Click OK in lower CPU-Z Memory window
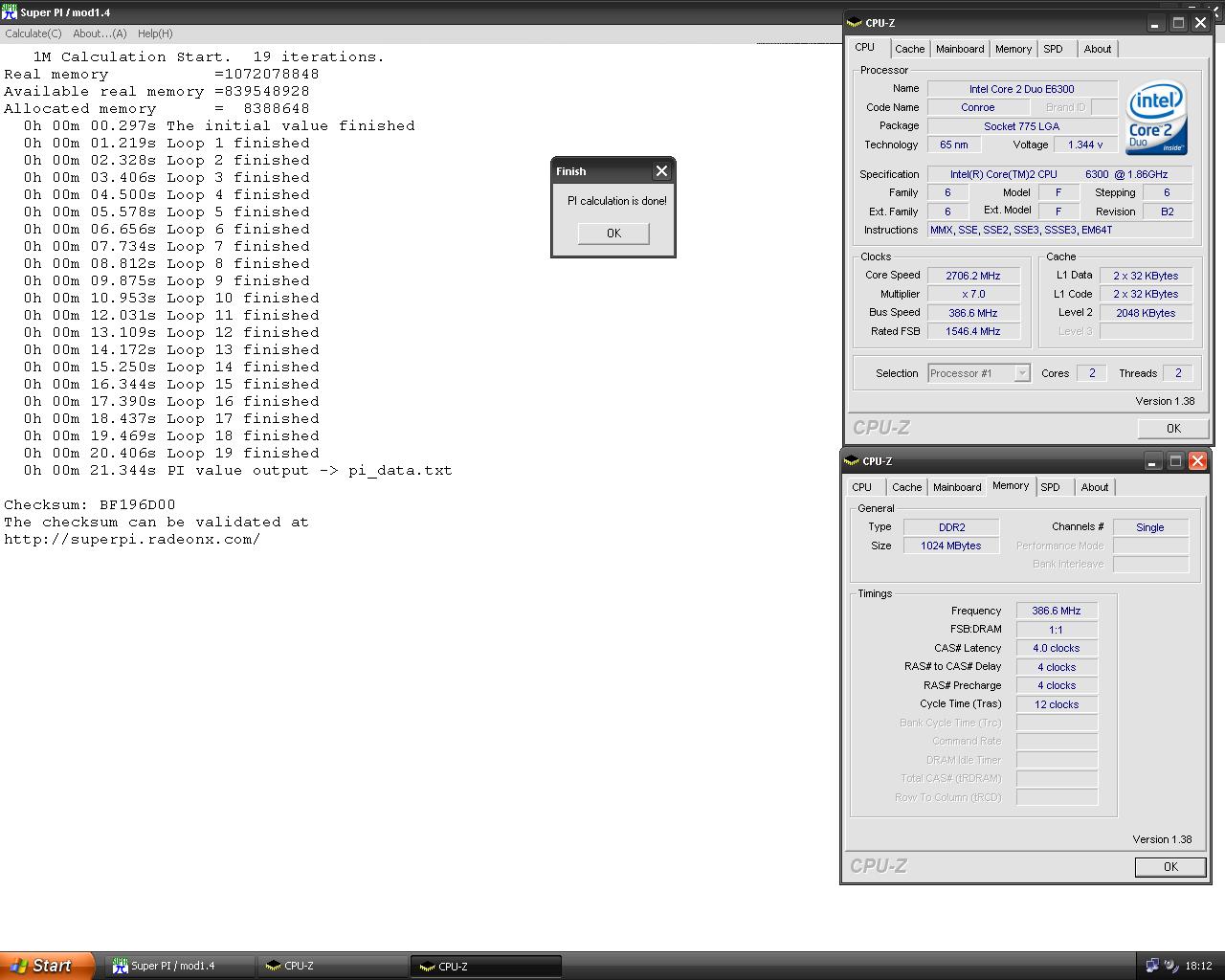The width and height of the screenshot is (1225, 980). coord(1170,867)
